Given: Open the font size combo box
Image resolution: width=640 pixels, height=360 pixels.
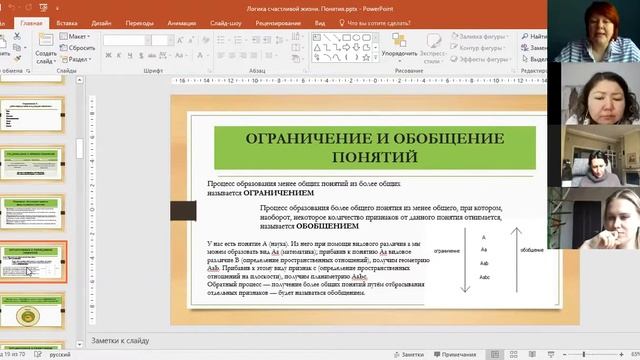Looking at the screenshot, I should click(162, 40).
